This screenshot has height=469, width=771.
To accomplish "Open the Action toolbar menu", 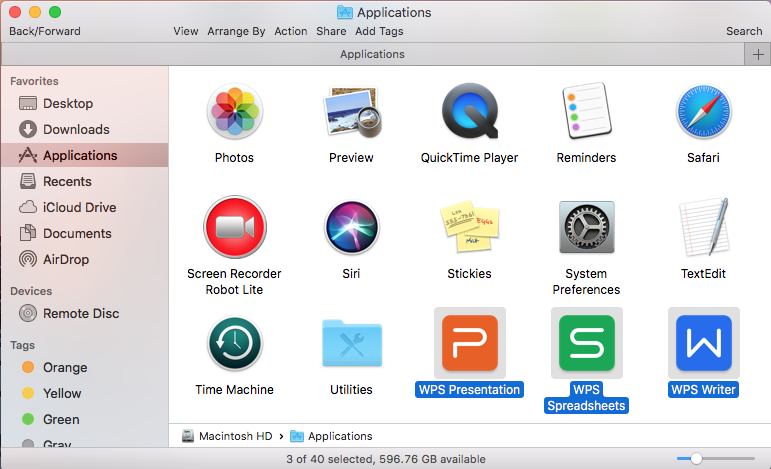I will click(291, 31).
